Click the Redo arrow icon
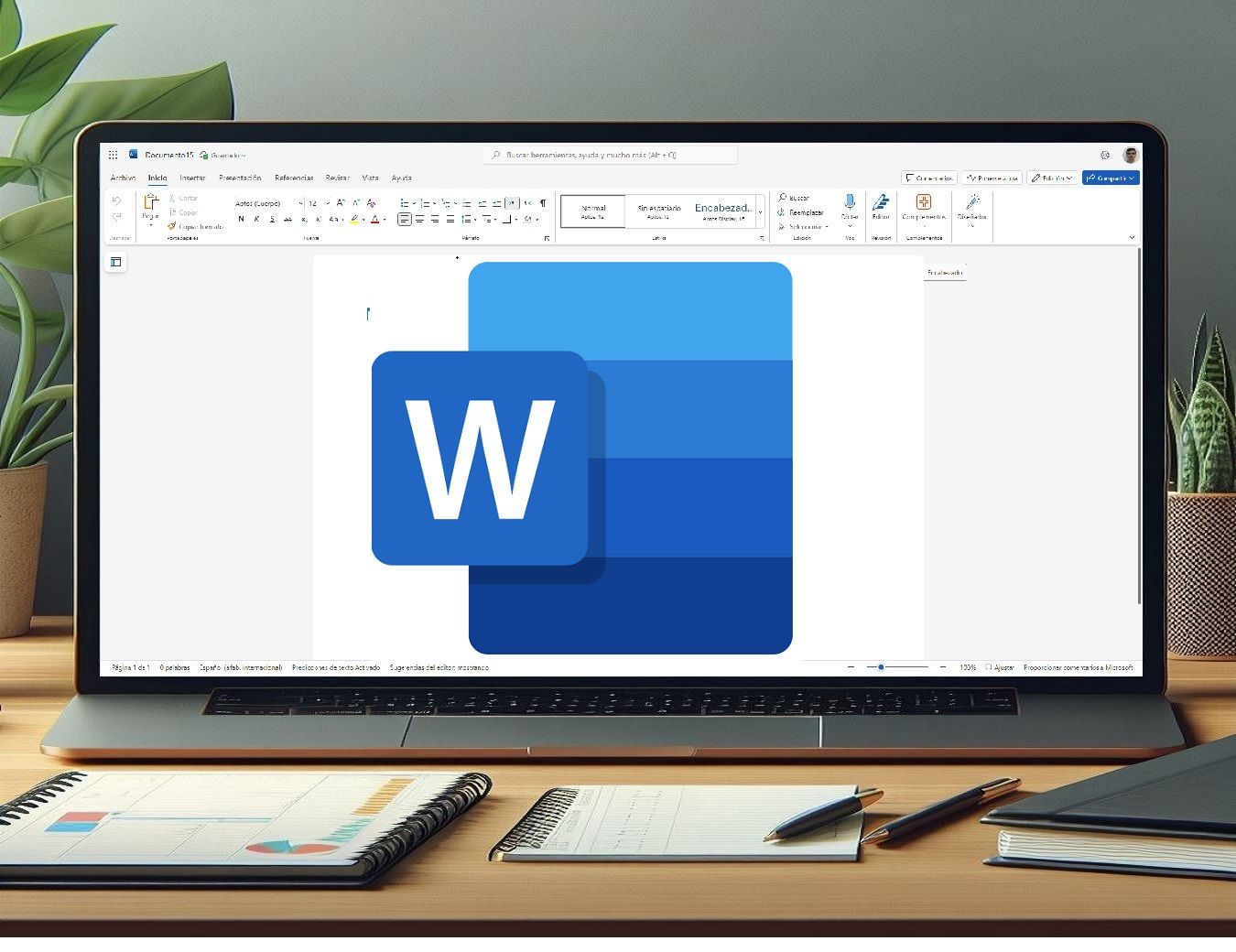The height and width of the screenshot is (952, 1236). coord(116,217)
